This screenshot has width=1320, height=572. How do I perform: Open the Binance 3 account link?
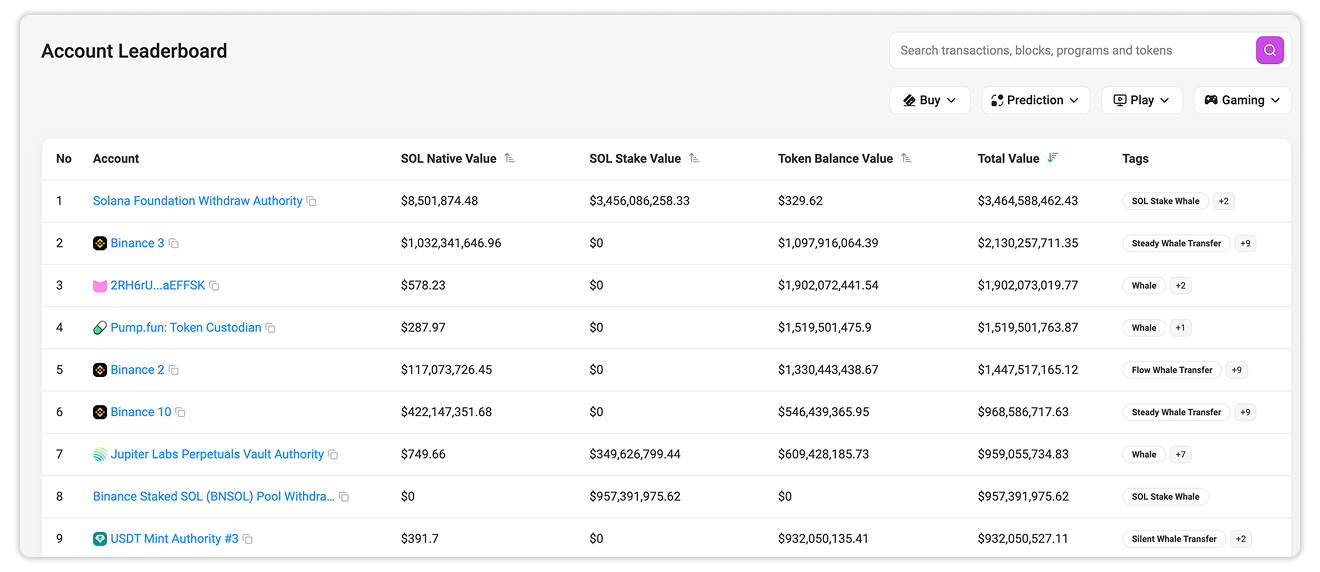tap(137, 243)
